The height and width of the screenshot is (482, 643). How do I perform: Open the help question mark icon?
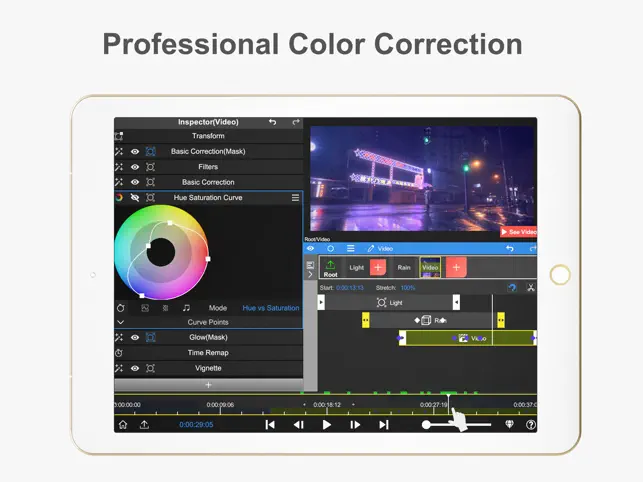pyautogui.click(x=530, y=424)
